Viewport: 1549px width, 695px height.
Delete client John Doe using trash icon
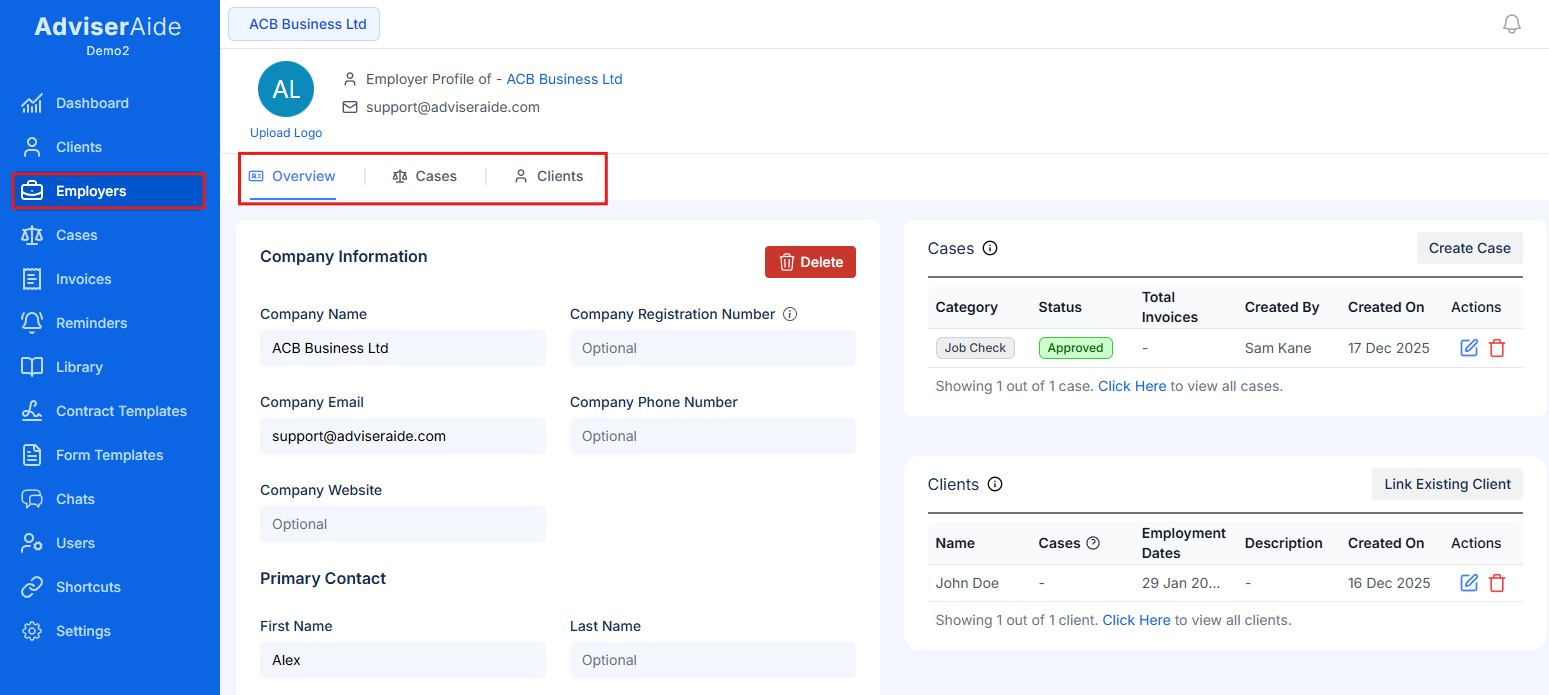(1497, 582)
